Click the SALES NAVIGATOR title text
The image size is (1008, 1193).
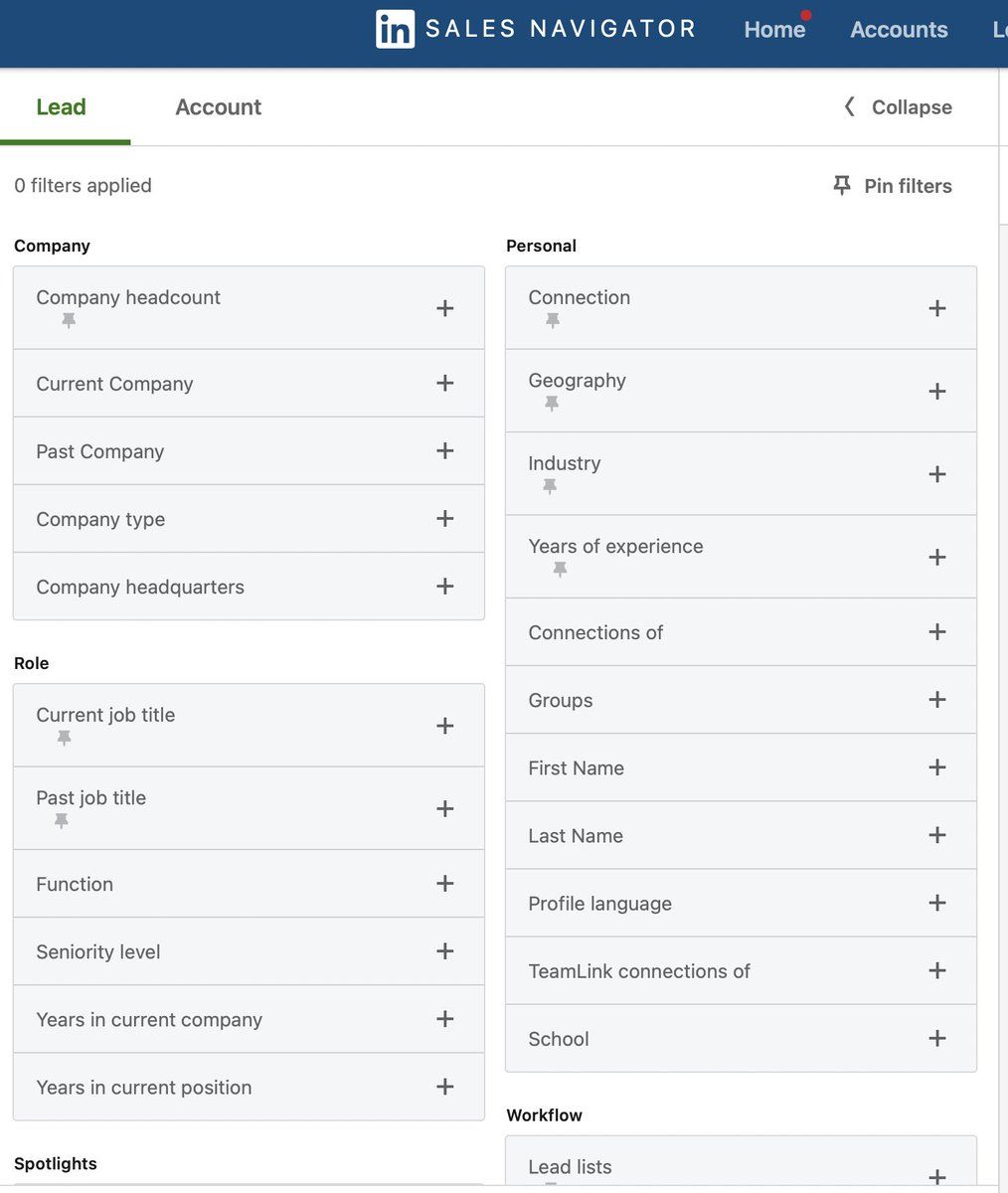click(x=562, y=29)
